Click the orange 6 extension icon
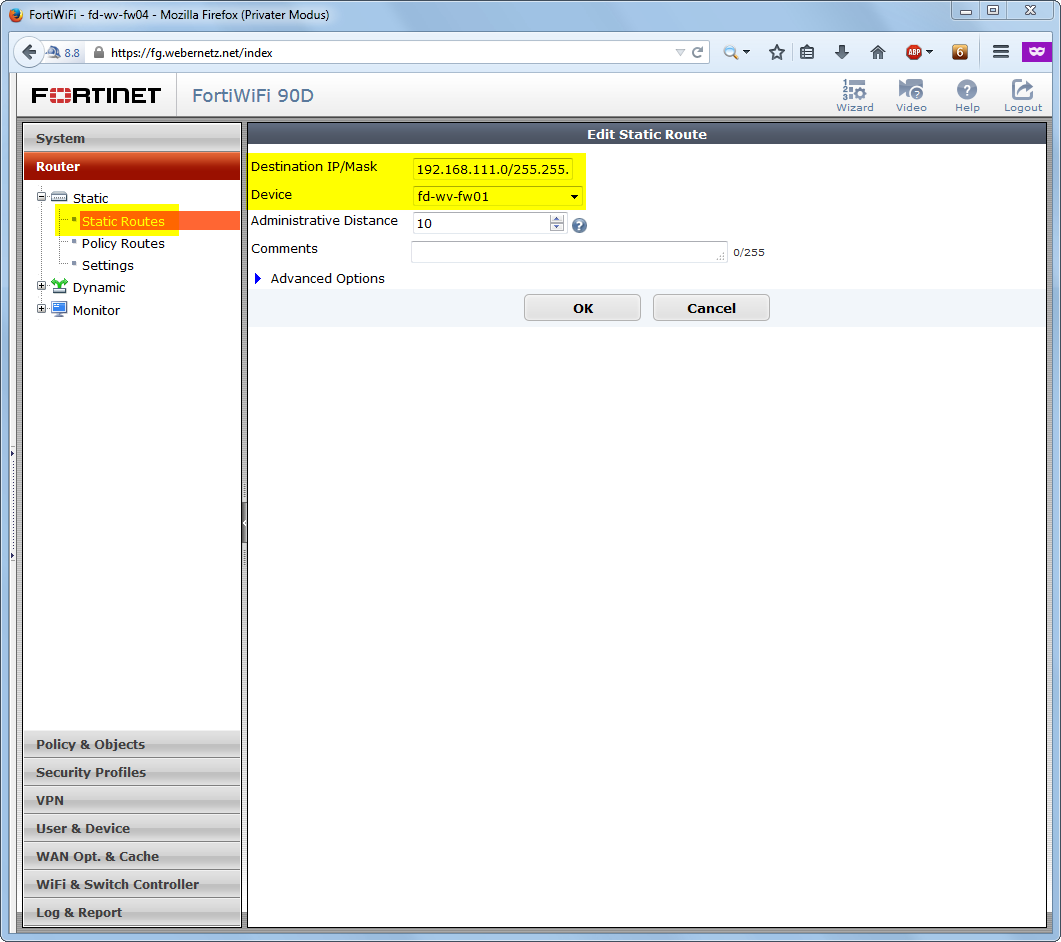This screenshot has width=1061, height=942. pyautogui.click(x=960, y=52)
